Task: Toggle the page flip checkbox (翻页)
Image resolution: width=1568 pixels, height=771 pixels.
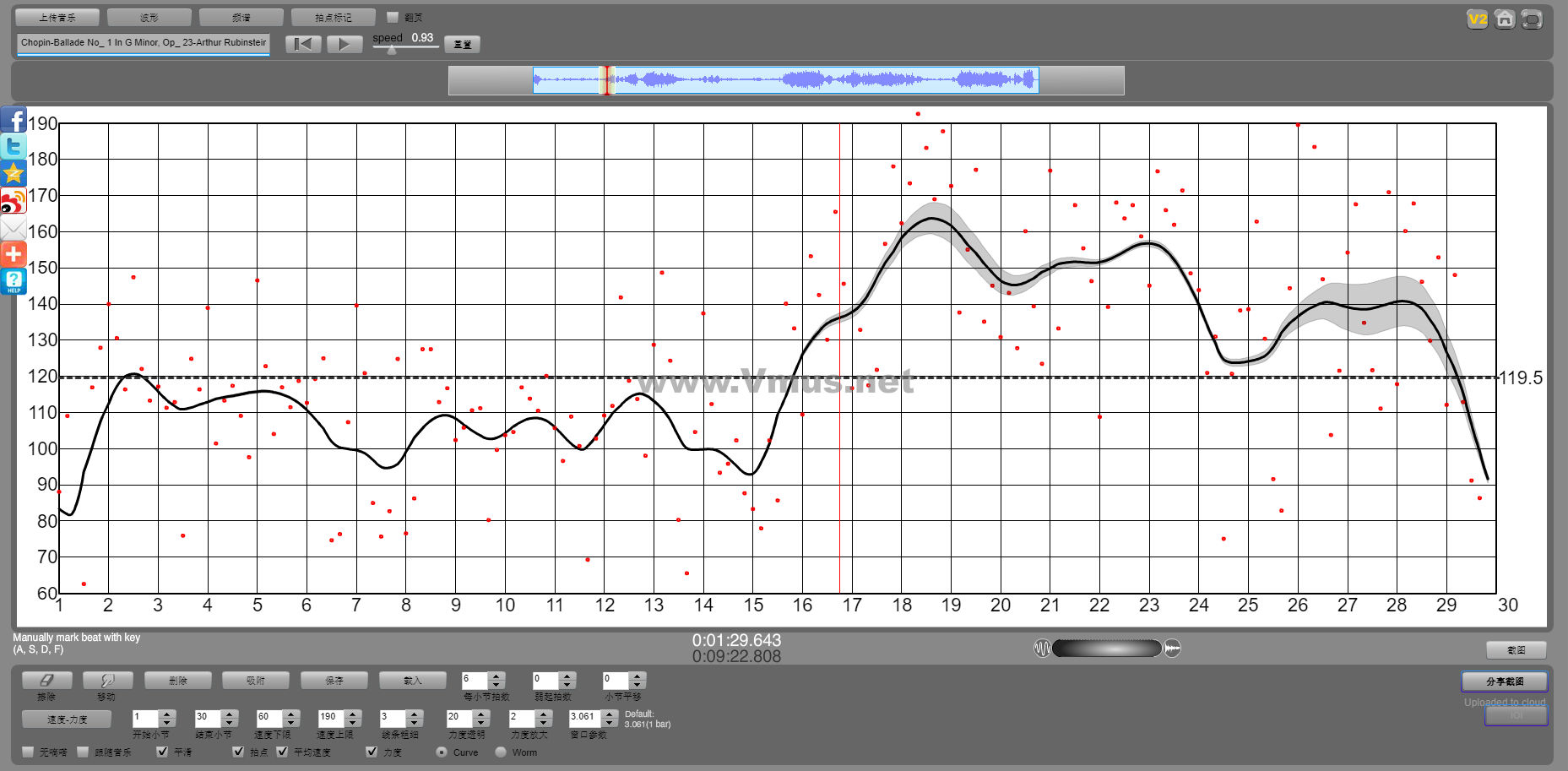Action: pos(393,17)
